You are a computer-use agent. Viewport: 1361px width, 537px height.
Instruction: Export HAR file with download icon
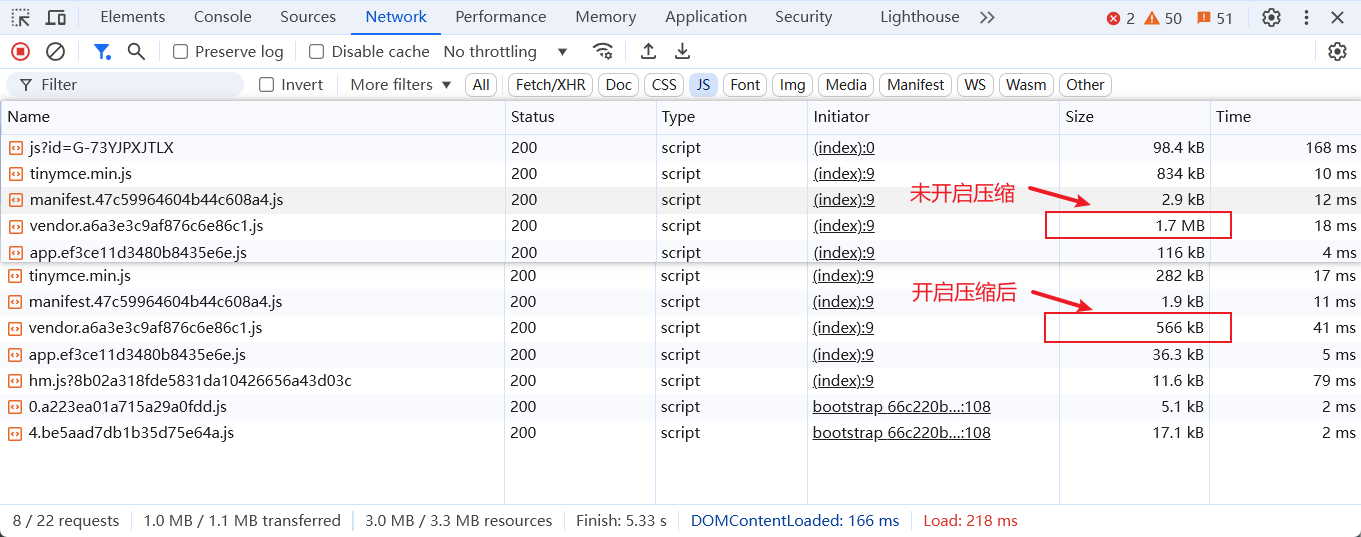[x=682, y=52]
